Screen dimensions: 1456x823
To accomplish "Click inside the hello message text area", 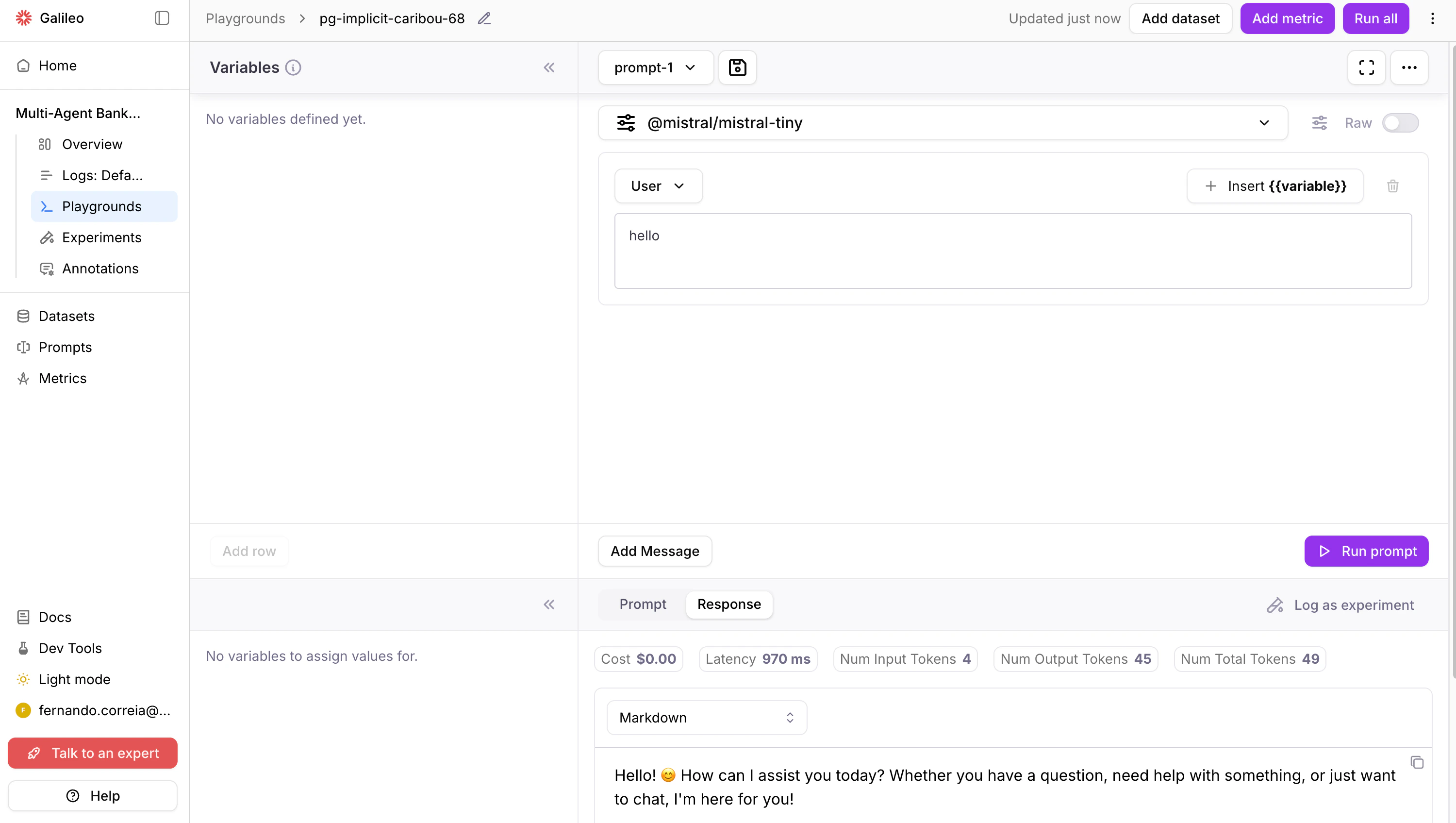I will [1012, 251].
